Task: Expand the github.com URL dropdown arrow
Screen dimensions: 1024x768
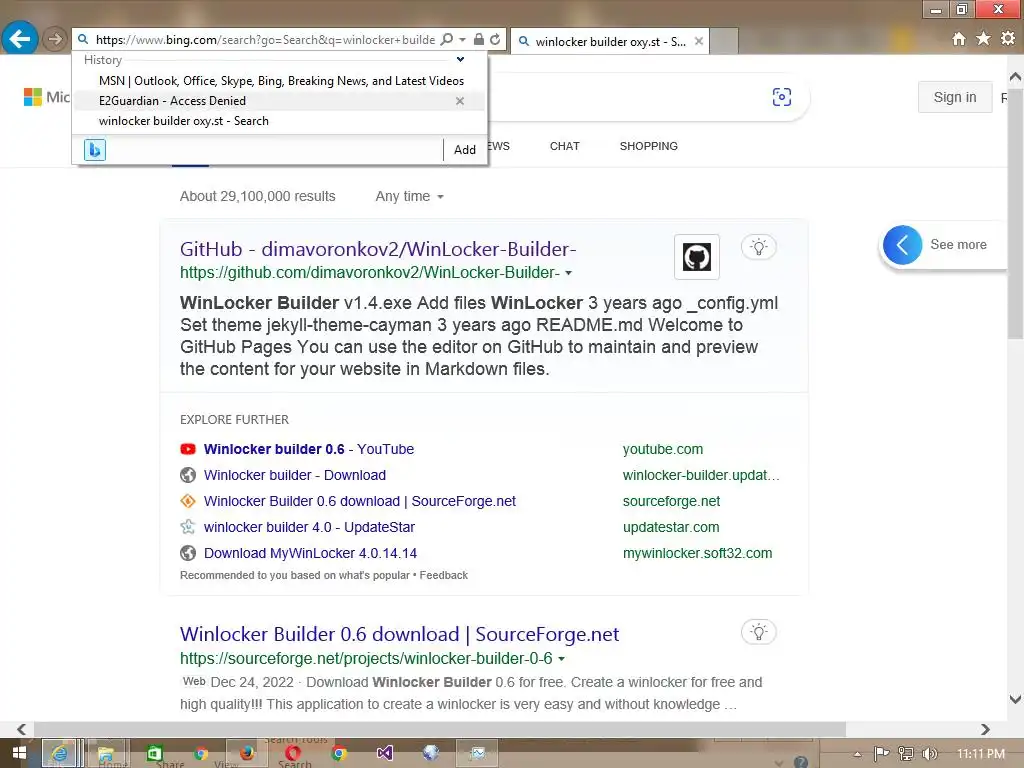Action: pyautogui.click(x=569, y=273)
